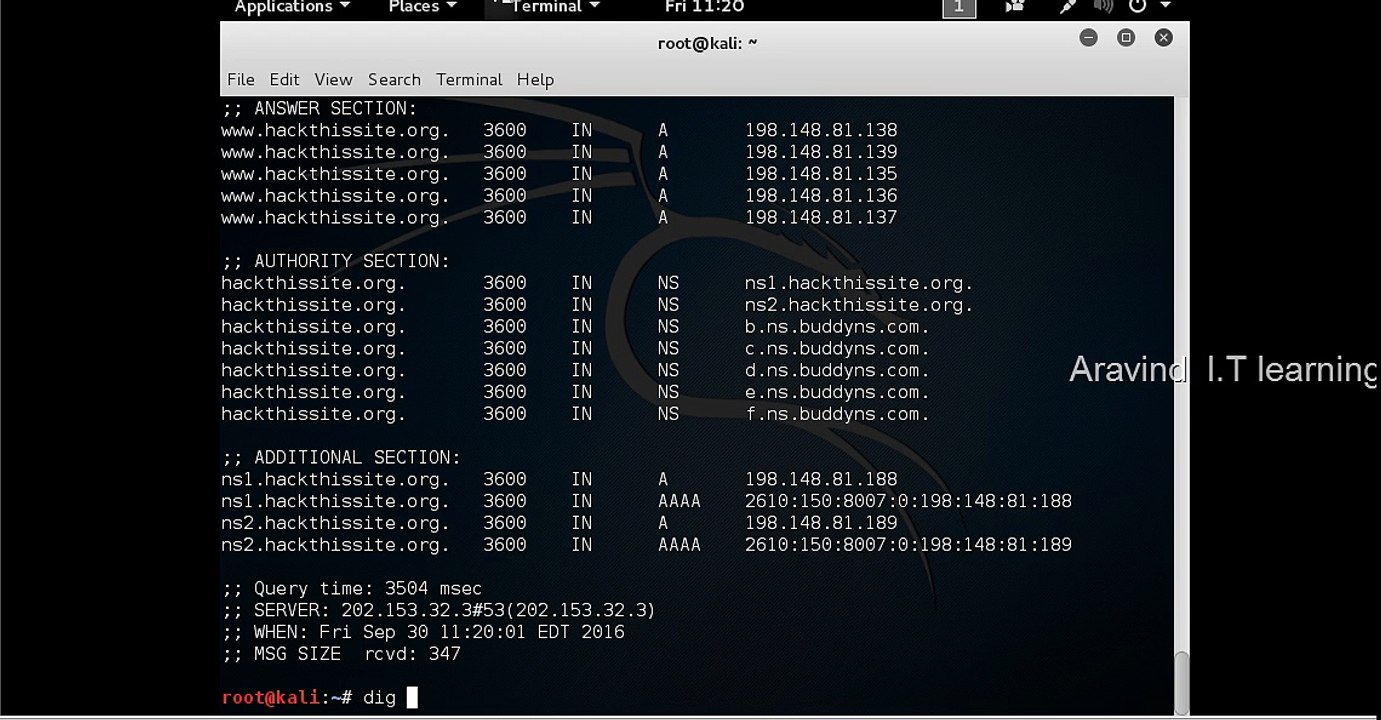Click the ";; MSG SIZE rcvd: 347" line
1381x720 pixels.
click(341, 654)
